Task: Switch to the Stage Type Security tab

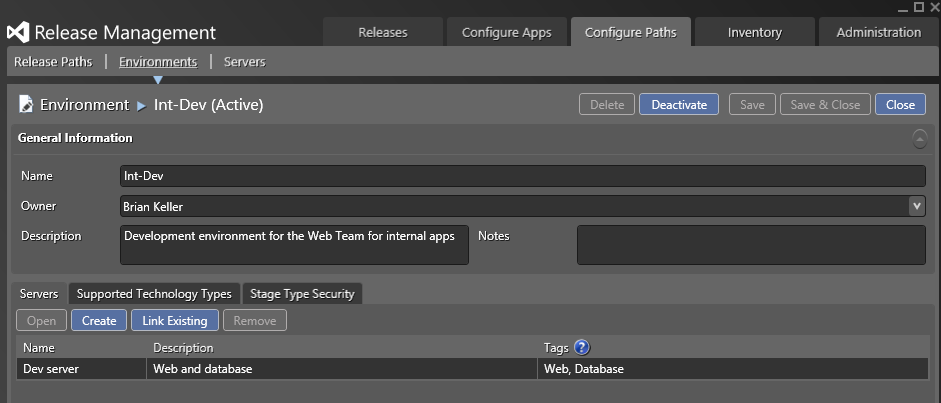Action: [301, 294]
